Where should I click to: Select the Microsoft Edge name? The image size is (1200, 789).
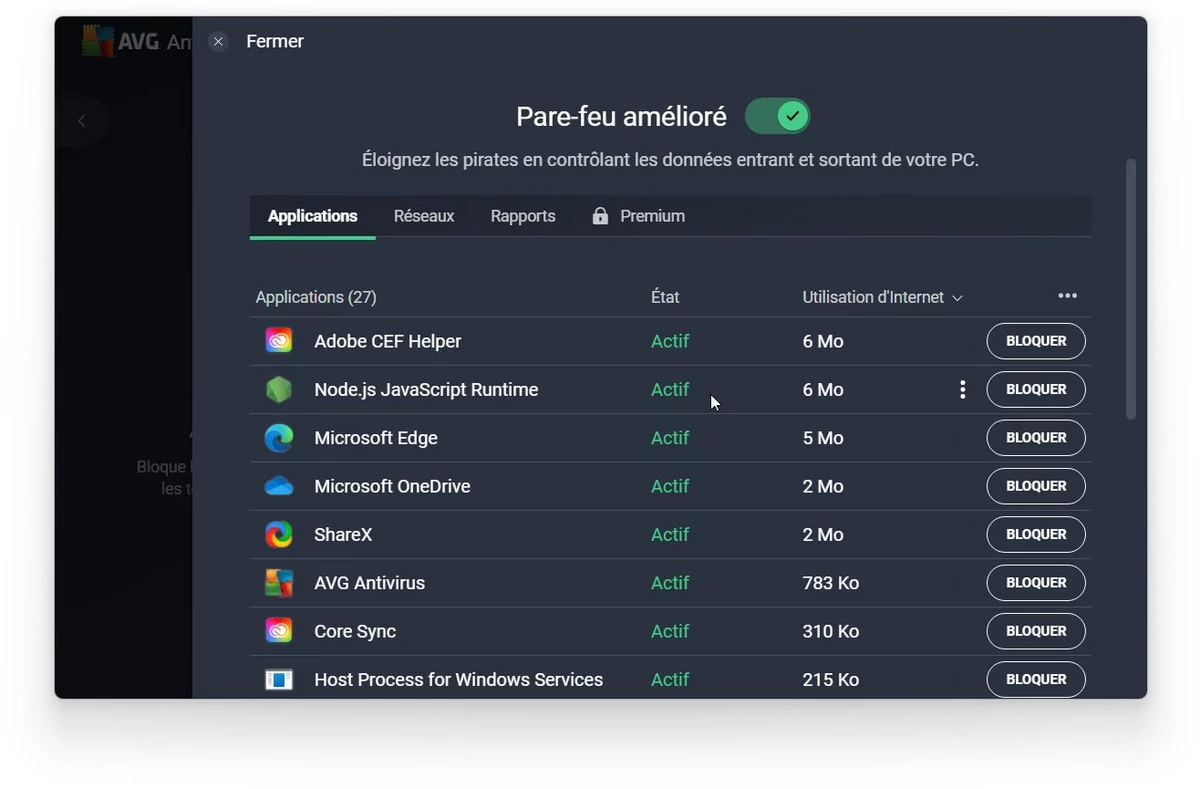tap(376, 438)
